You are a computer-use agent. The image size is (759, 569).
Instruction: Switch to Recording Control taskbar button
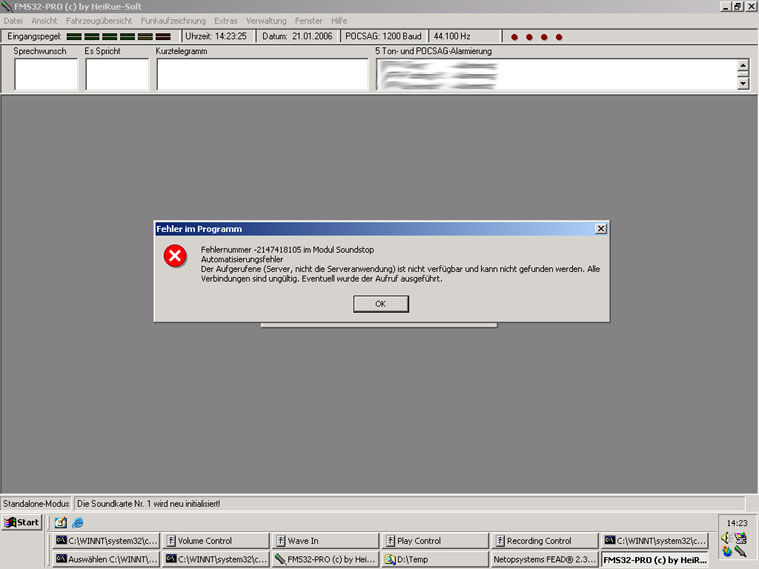(545, 541)
